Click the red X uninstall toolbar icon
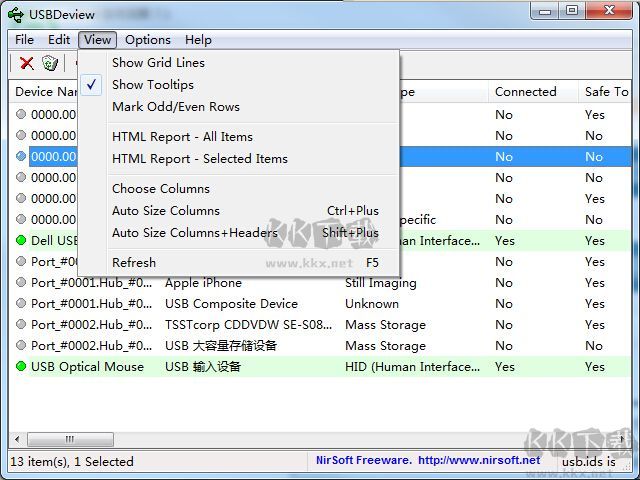Screen dimensions: 640x480 pyautogui.click(x=27, y=63)
